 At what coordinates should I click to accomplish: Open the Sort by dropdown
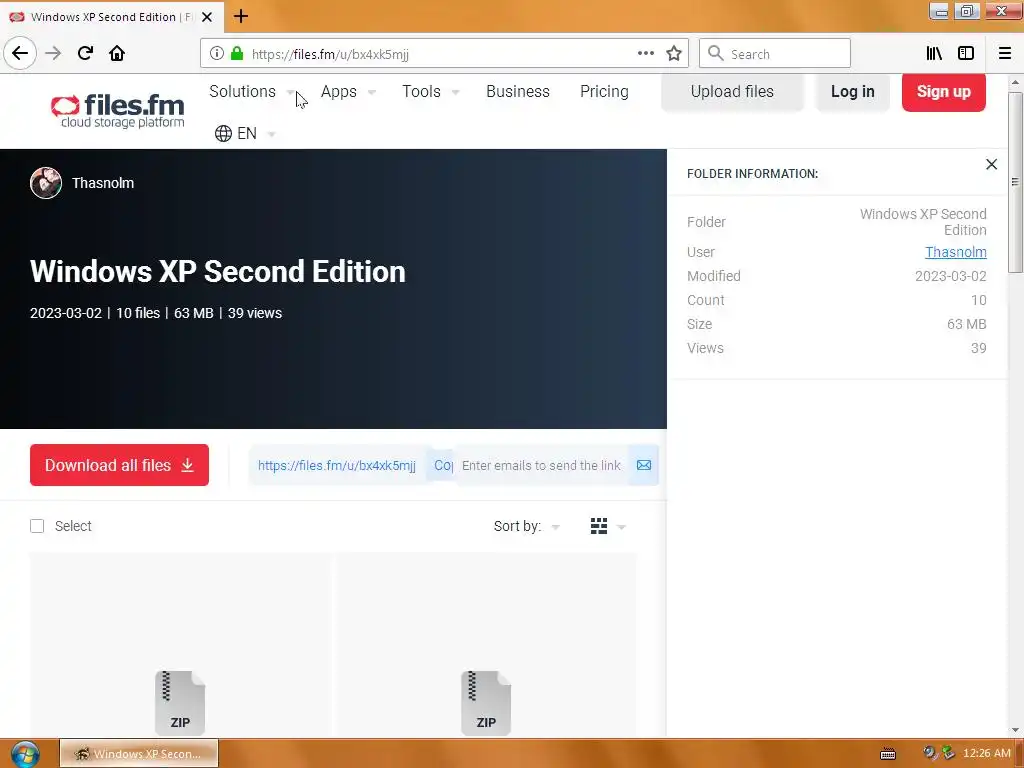tap(526, 526)
